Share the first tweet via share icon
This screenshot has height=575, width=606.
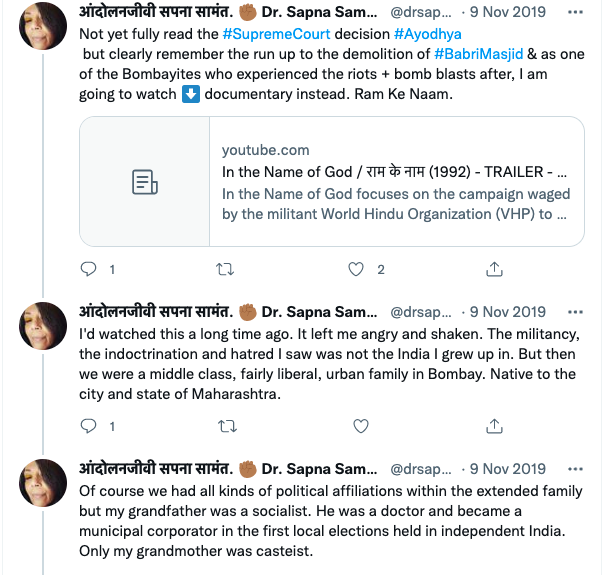click(494, 269)
